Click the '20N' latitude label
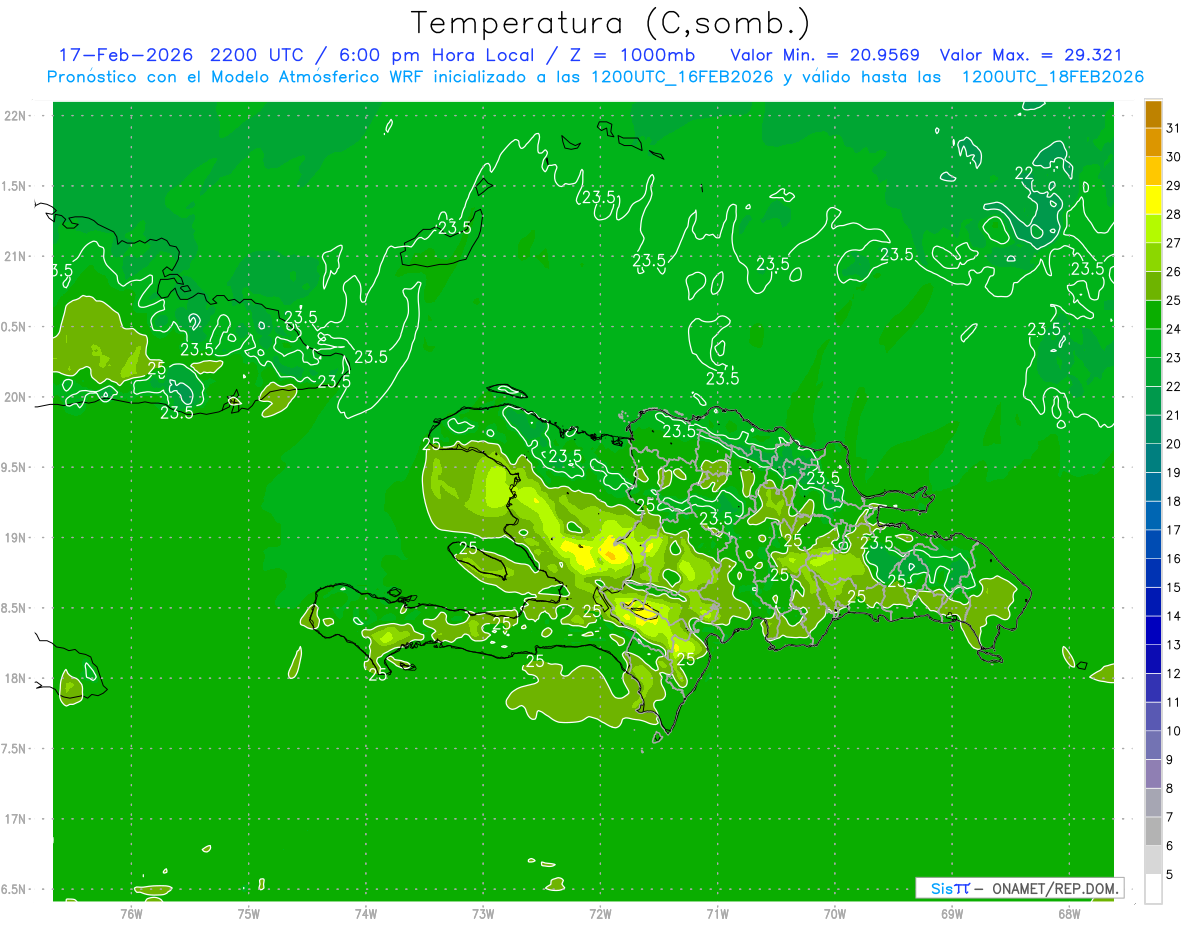 point(15,397)
